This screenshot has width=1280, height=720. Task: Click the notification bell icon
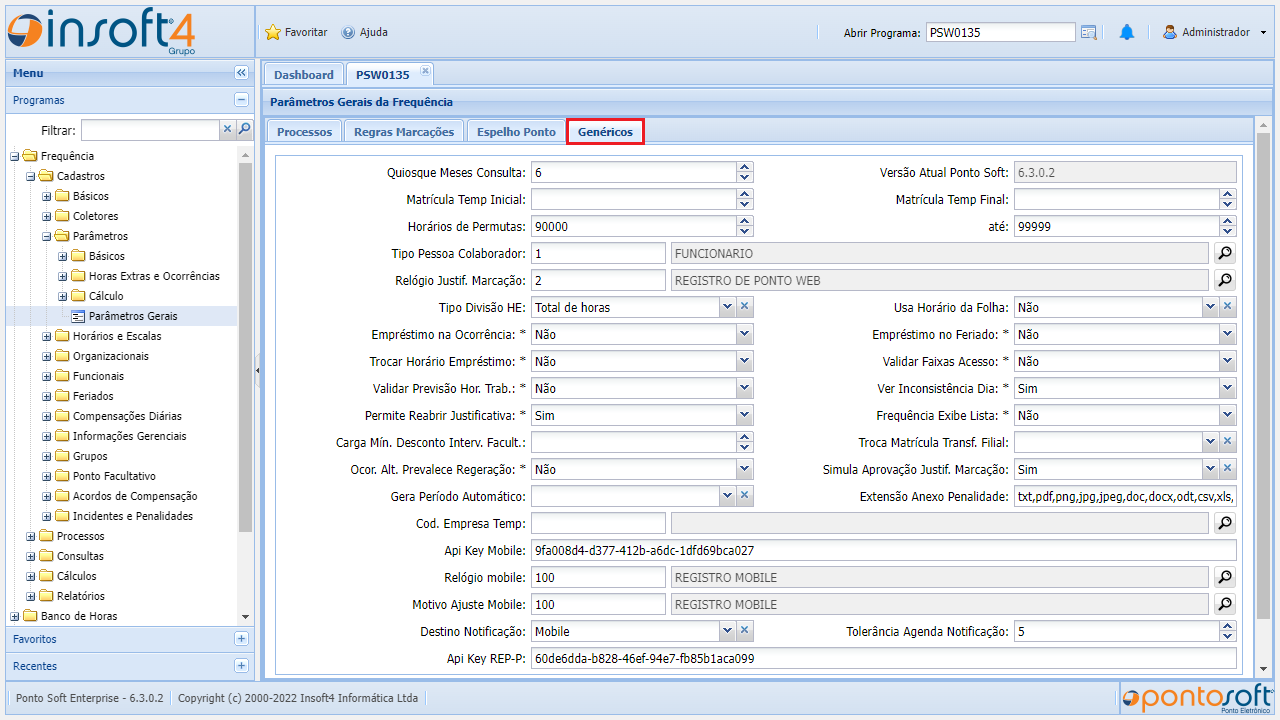pos(1127,32)
